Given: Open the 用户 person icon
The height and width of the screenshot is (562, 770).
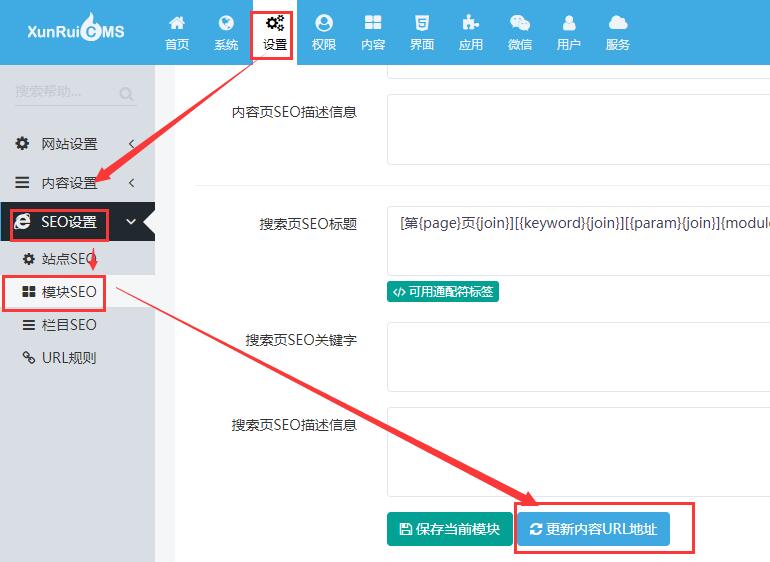Looking at the screenshot, I should click(569, 23).
